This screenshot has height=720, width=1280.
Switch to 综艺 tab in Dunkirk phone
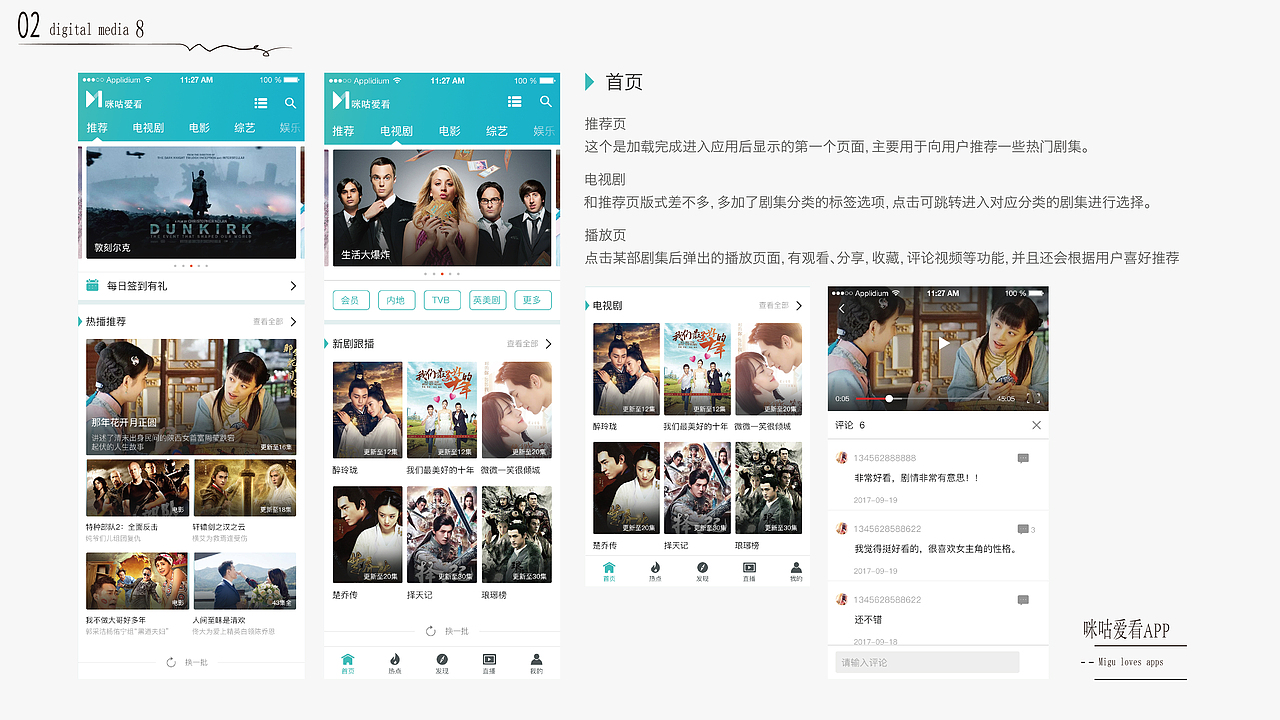tap(245, 128)
